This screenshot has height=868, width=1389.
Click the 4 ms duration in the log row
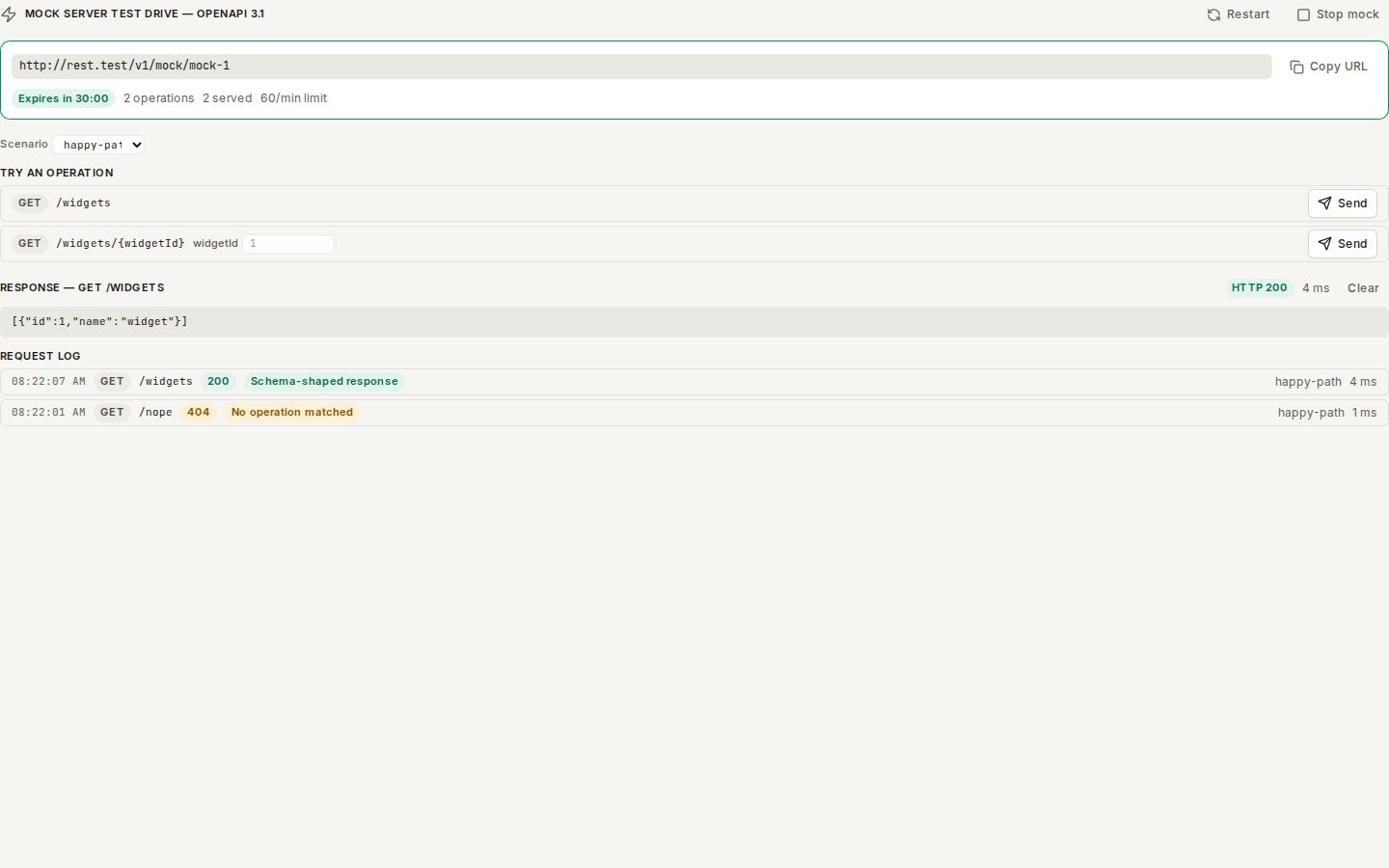pyautogui.click(x=1364, y=382)
